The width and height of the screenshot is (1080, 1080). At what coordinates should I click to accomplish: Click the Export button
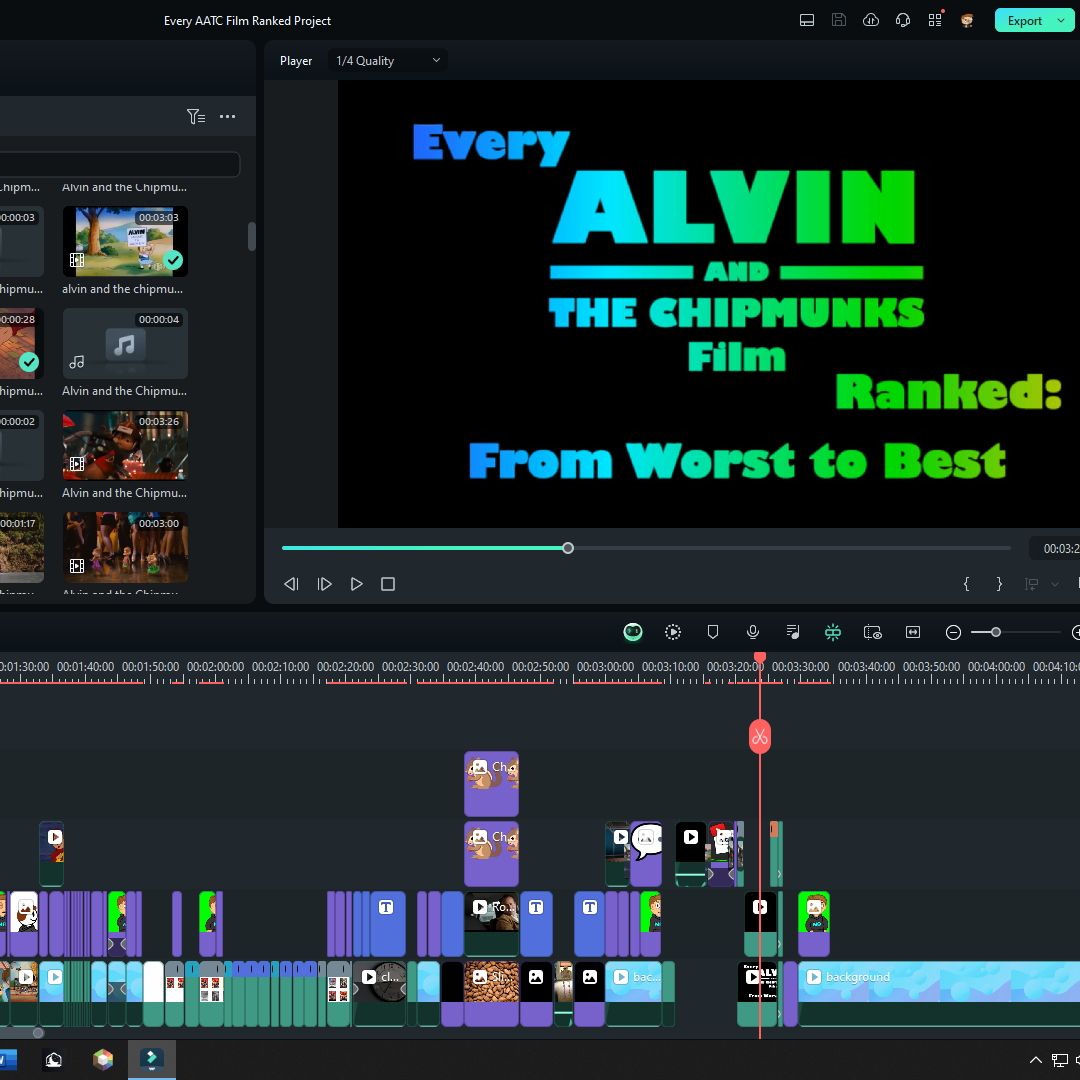pos(1024,20)
